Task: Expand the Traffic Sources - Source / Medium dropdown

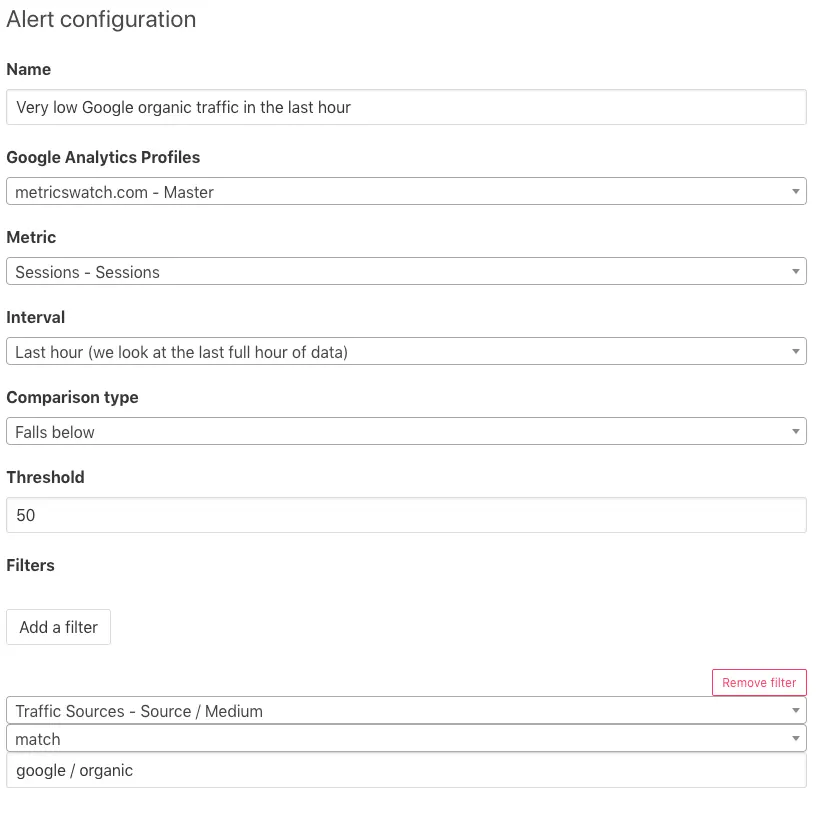Action: click(400, 711)
